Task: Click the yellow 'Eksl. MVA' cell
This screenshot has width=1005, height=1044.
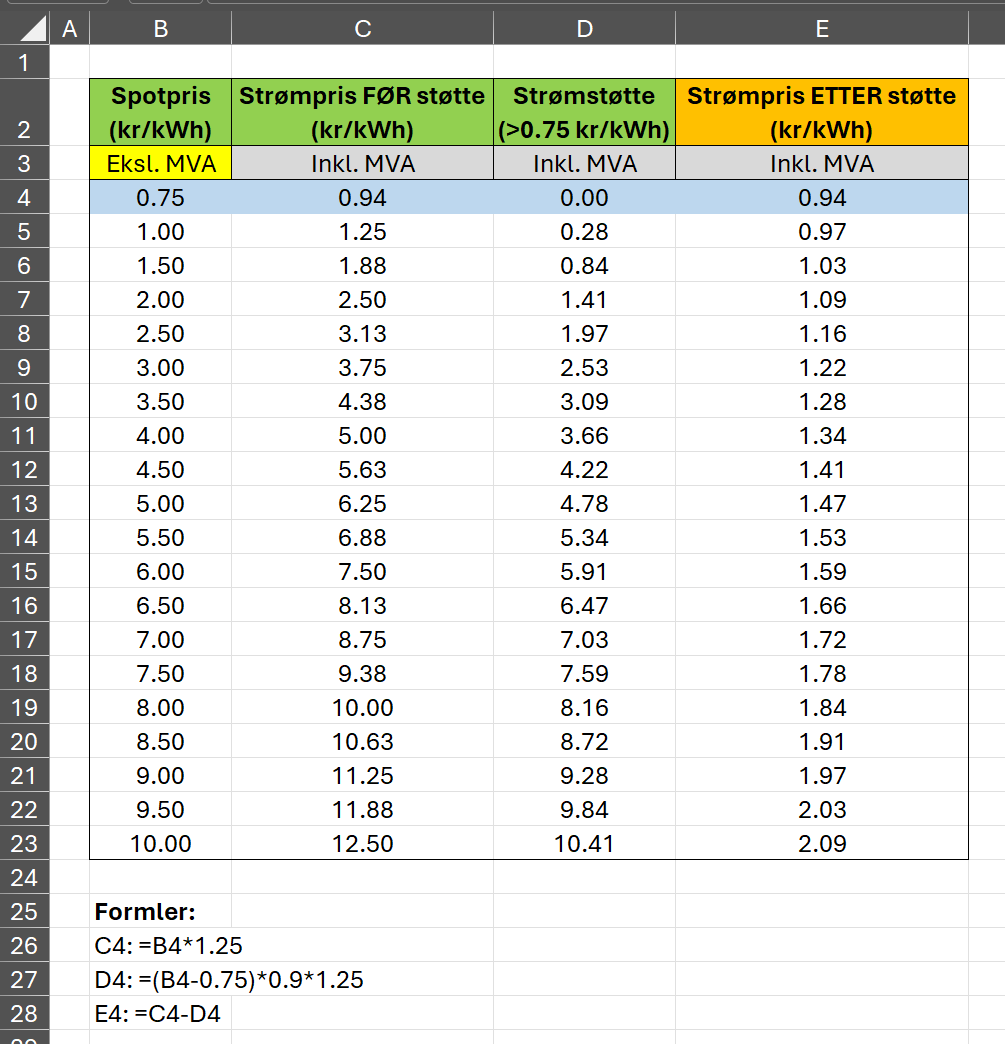Action: click(x=161, y=163)
